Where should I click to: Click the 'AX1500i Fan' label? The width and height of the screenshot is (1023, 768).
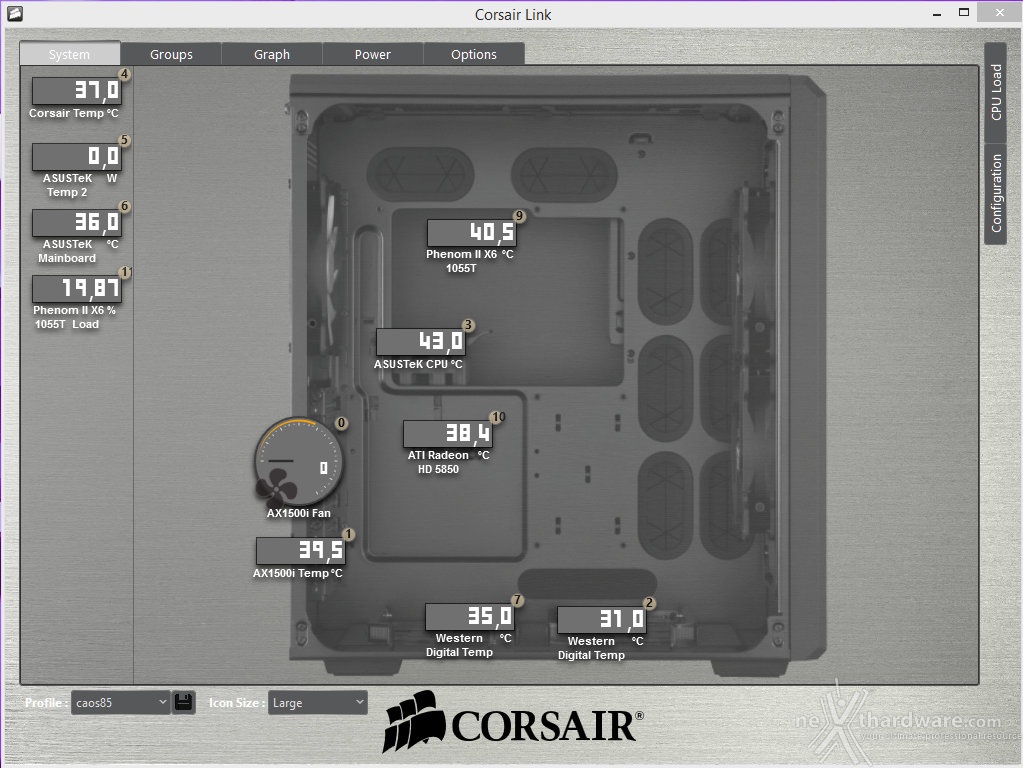(x=298, y=513)
